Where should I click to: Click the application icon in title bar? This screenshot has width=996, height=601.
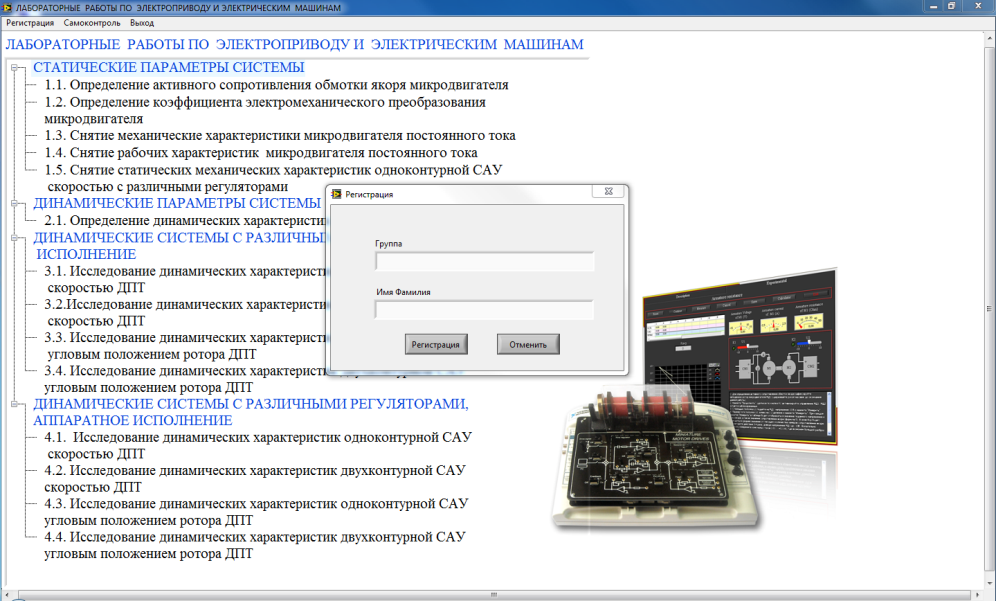click(x=8, y=8)
